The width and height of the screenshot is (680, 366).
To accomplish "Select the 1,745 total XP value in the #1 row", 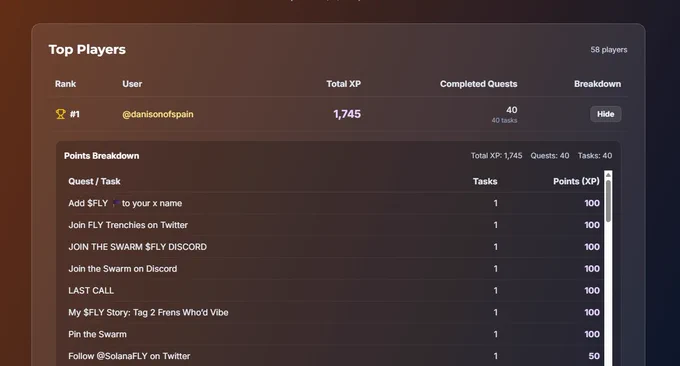I will tap(347, 114).
